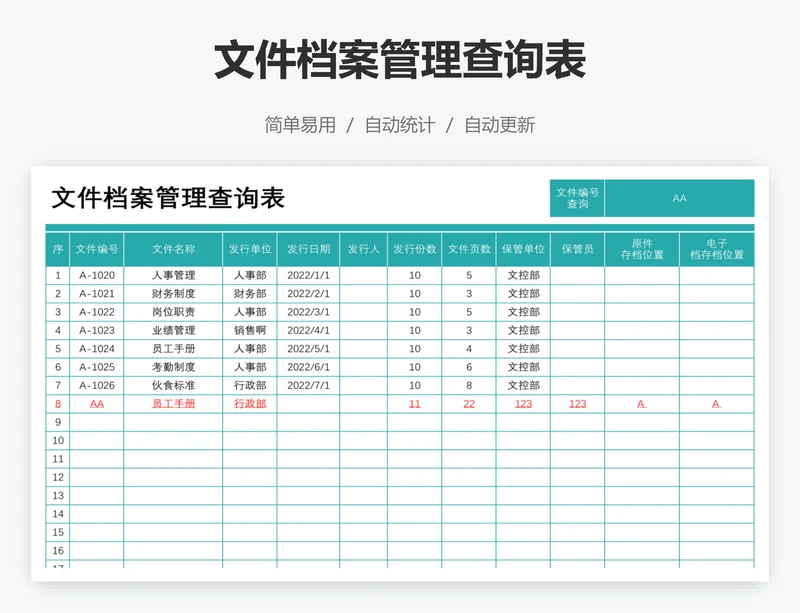Click date cell 2022/2/1
This screenshot has height=613, width=800.
click(308, 294)
